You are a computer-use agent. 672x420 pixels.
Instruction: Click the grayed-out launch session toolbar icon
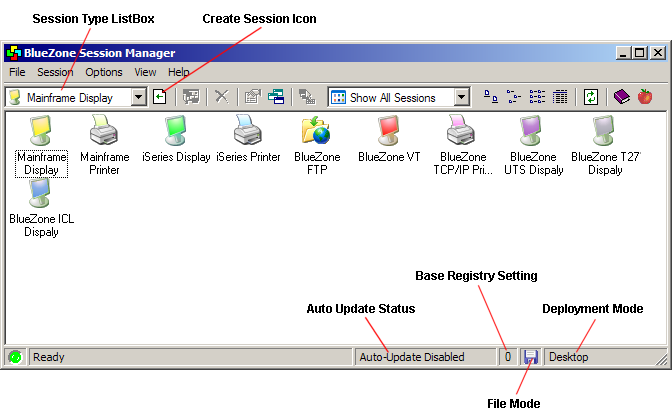191,97
